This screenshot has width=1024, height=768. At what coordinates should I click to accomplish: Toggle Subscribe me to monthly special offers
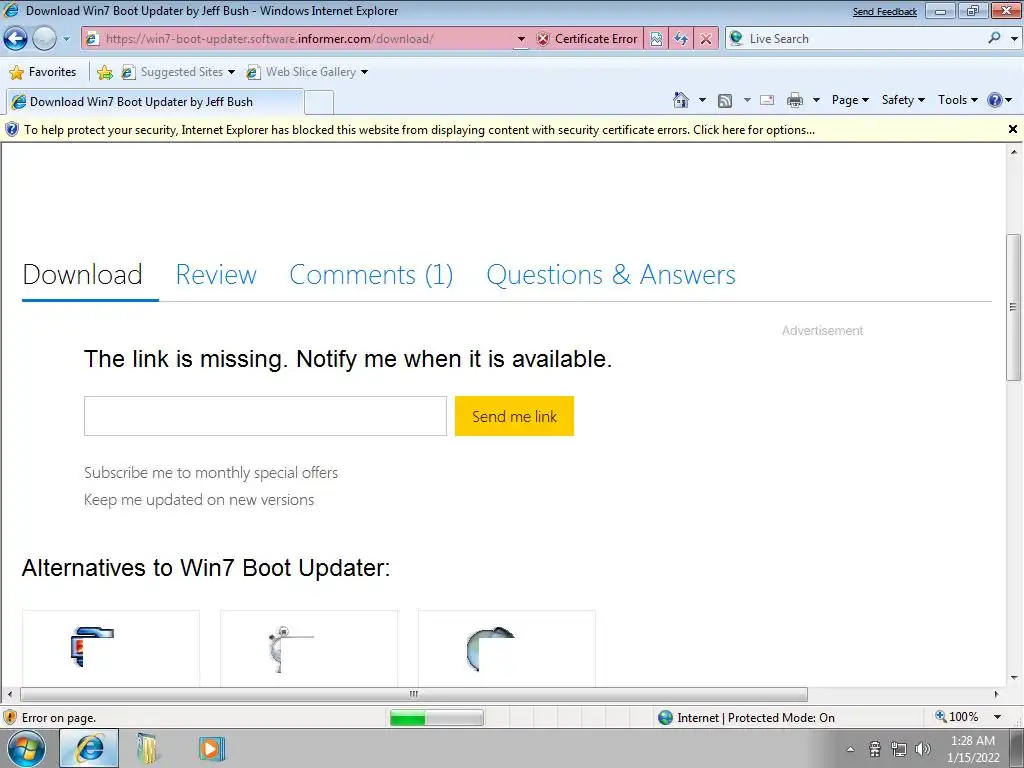[211, 472]
